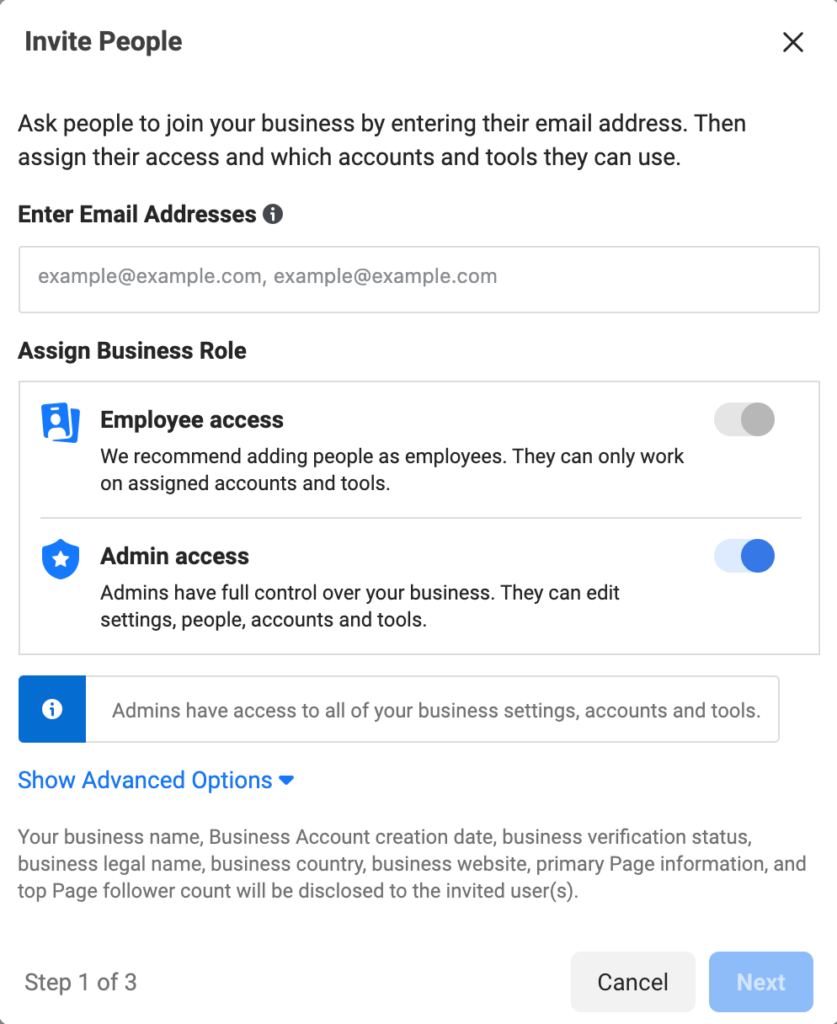Viewport: 837px width, 1024px height.
Task: Expand Show Advanced Options
Action: click(x=156, y=780)
